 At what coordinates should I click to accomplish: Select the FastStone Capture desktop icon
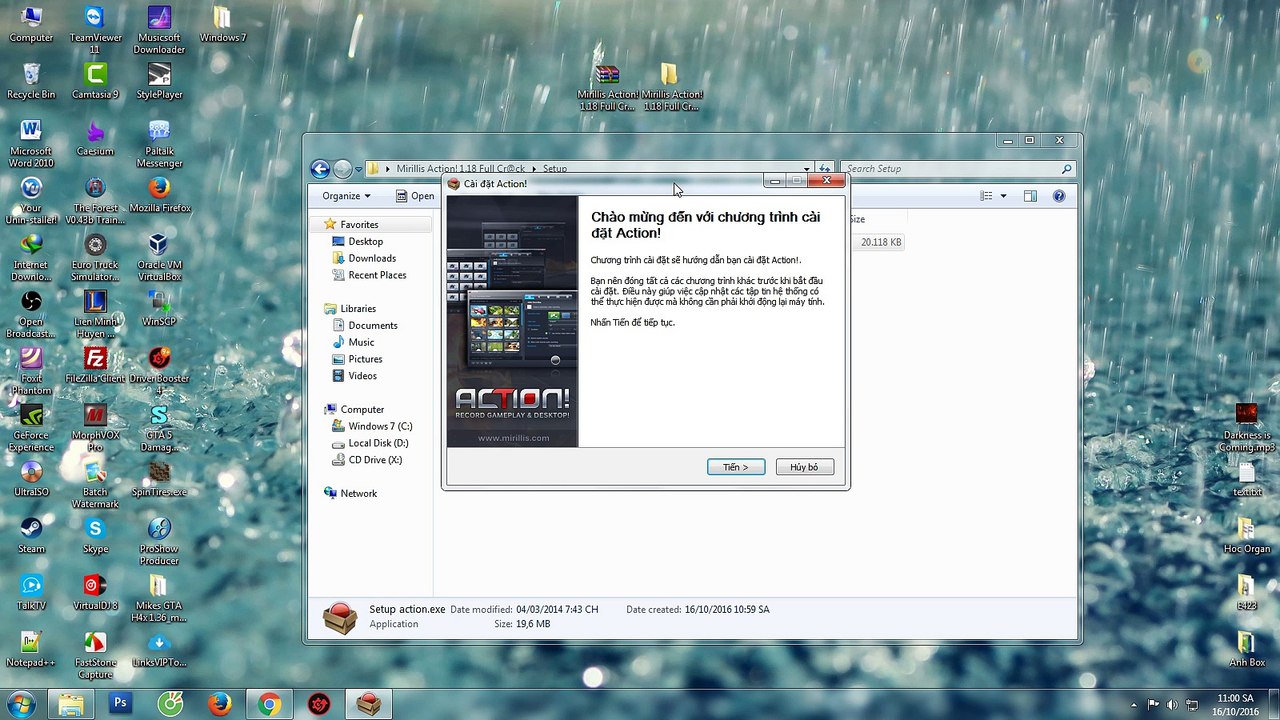pyautogui.click(x=95, y=655)
